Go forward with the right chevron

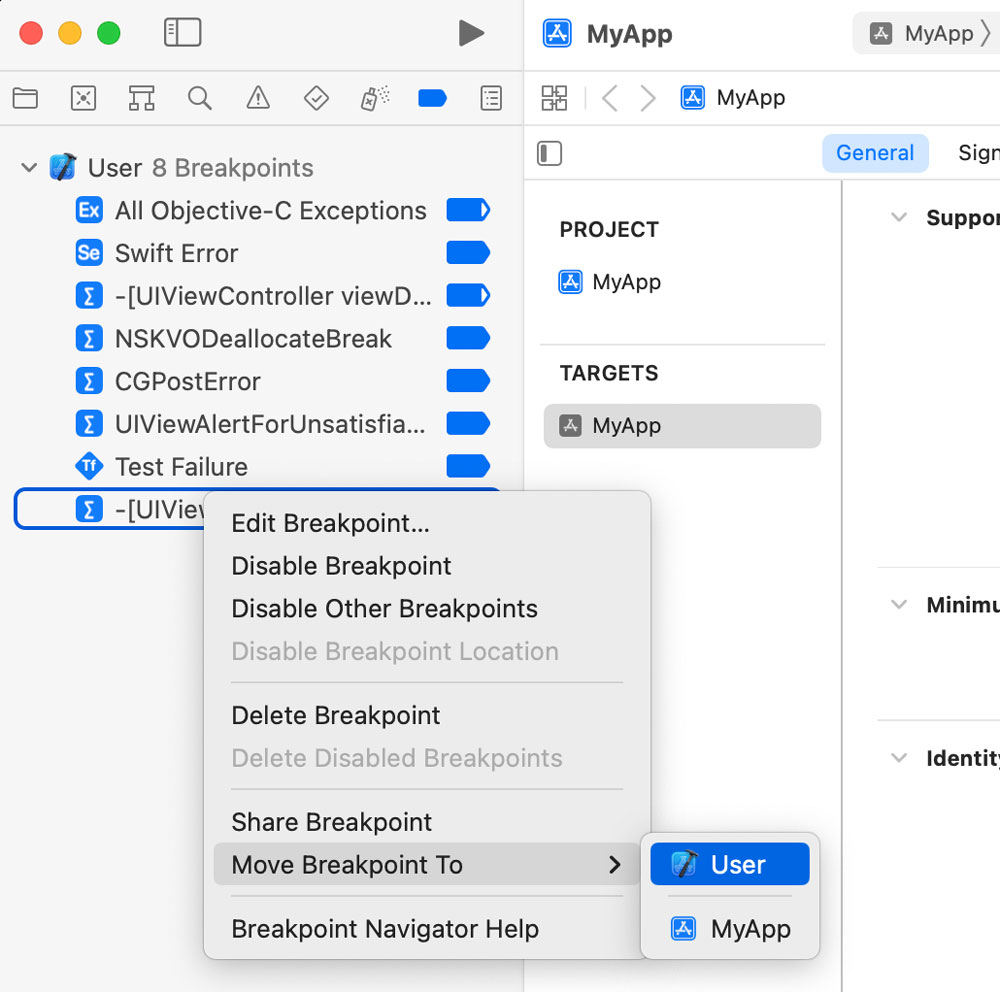click(648, 98)
